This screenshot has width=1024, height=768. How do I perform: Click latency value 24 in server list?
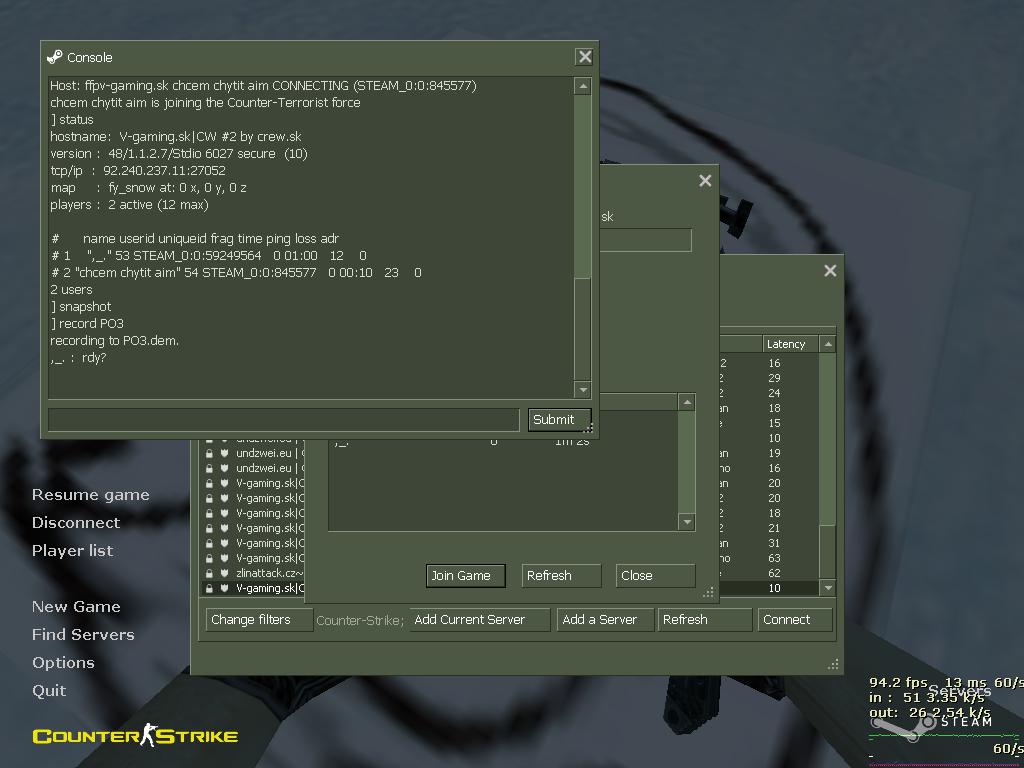pyautogui.click(x=774, y=393)
